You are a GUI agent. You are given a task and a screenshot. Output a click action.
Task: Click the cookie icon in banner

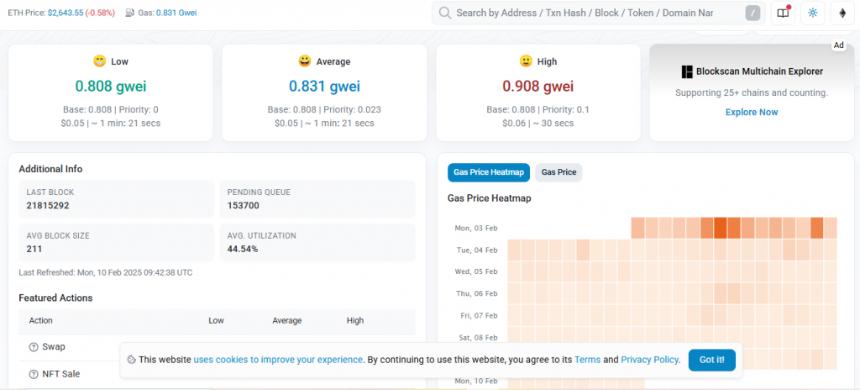tap(131, 360)
